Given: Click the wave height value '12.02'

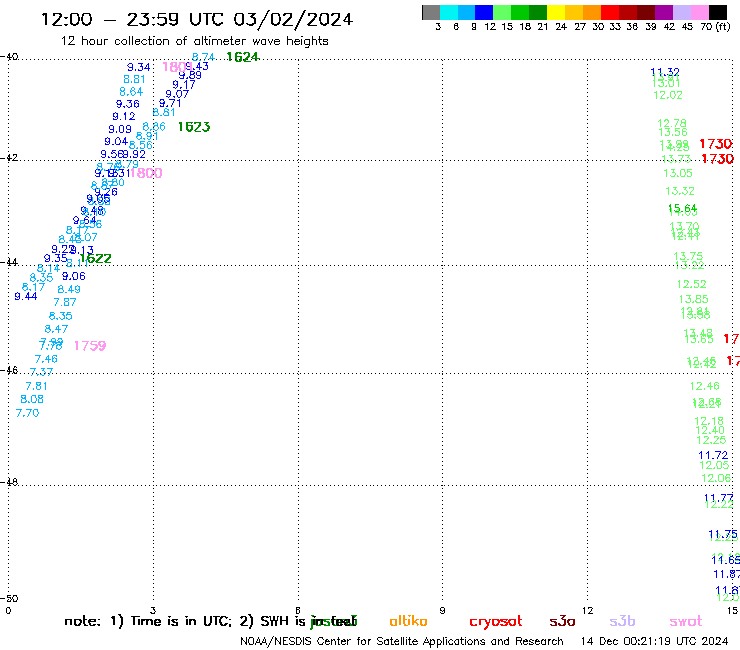Looking at the screenshot, I should [x=668, y=95].
